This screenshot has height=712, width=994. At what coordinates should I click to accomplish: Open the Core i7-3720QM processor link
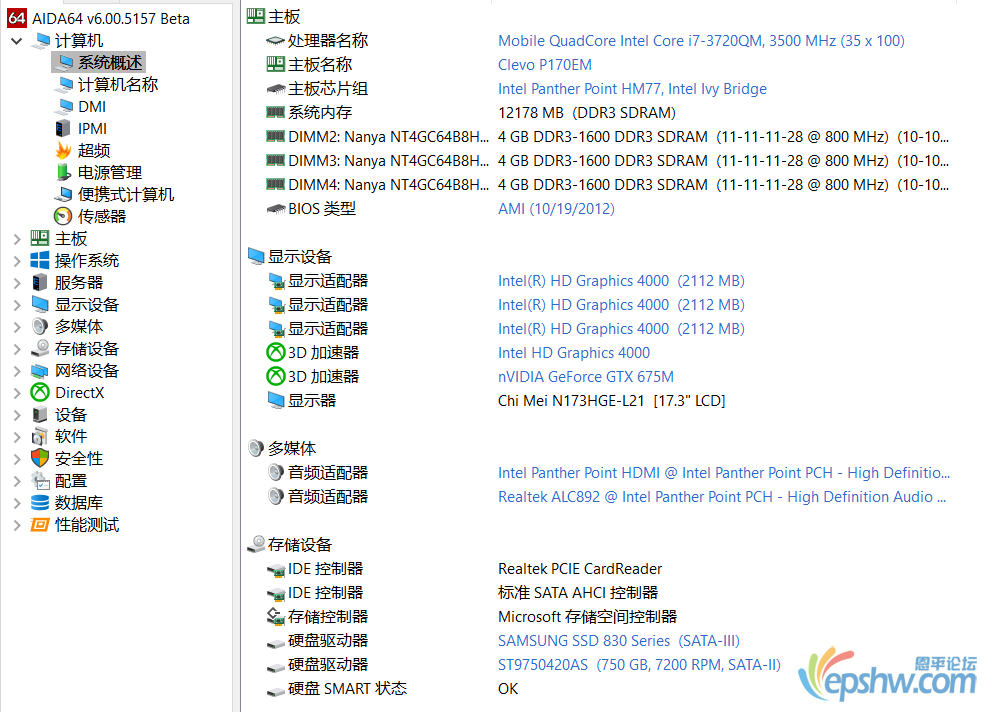coord(701,41)
